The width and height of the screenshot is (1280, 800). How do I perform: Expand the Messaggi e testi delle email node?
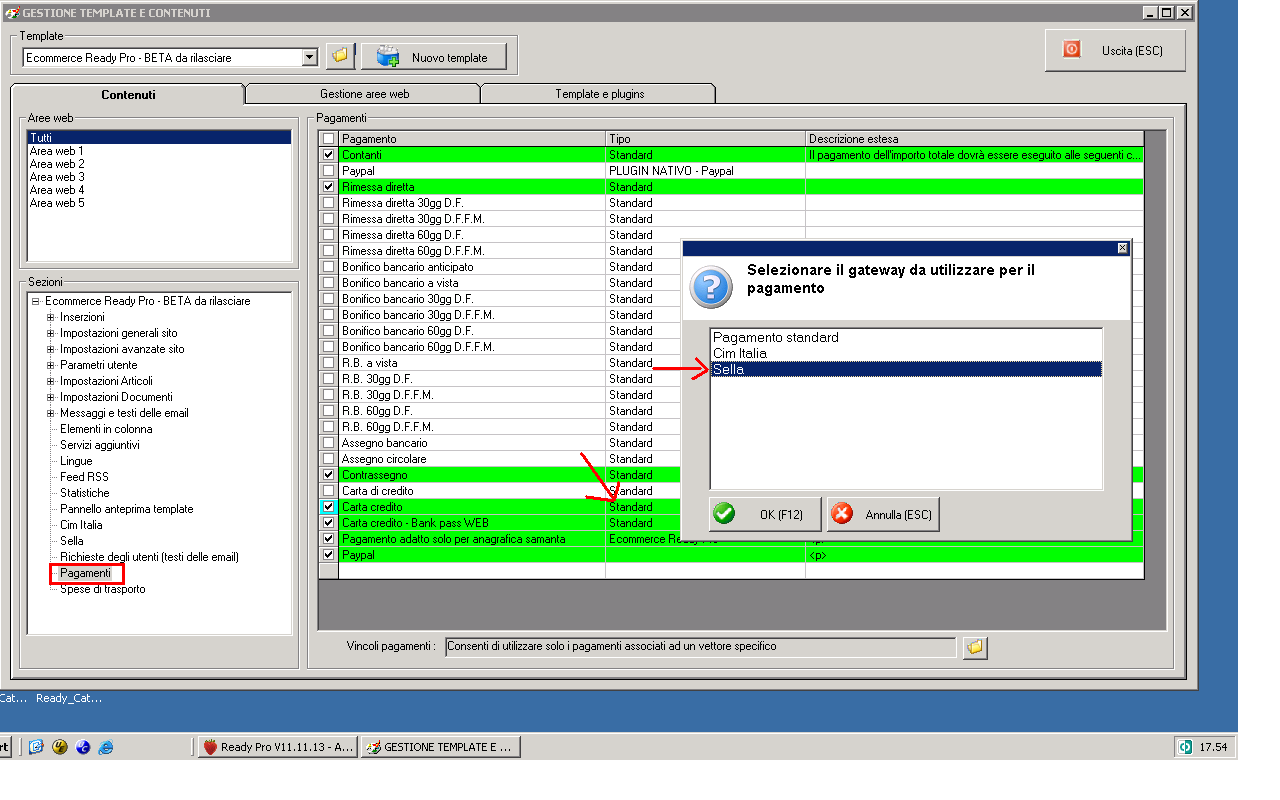(51, 413)
